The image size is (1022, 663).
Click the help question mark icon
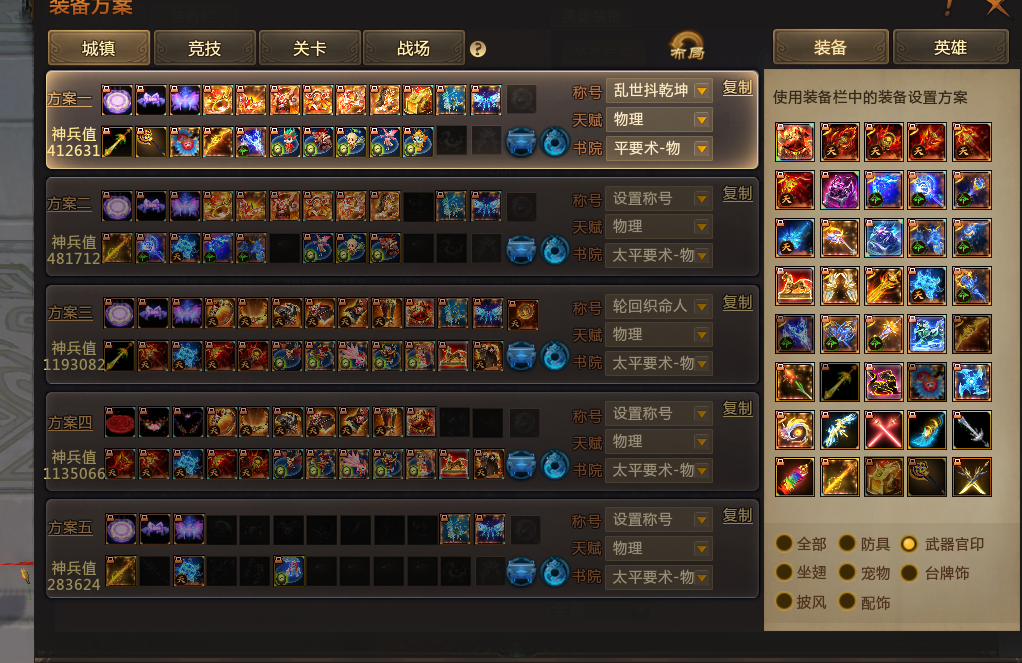(x=478, y=50)
